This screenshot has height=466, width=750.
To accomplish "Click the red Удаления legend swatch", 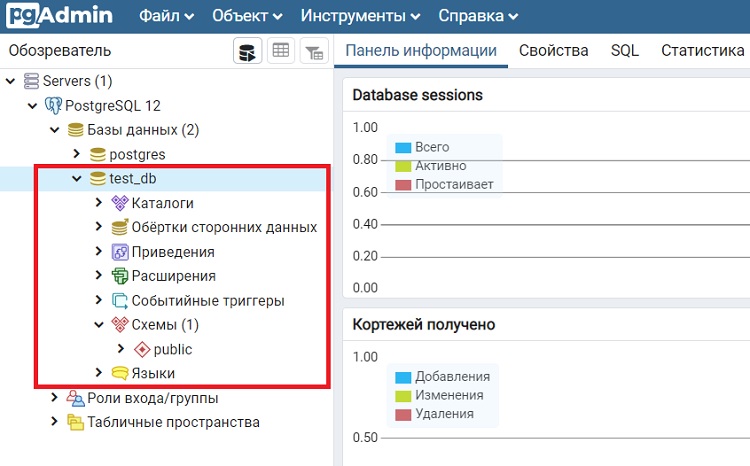I will tap(403, 414).
